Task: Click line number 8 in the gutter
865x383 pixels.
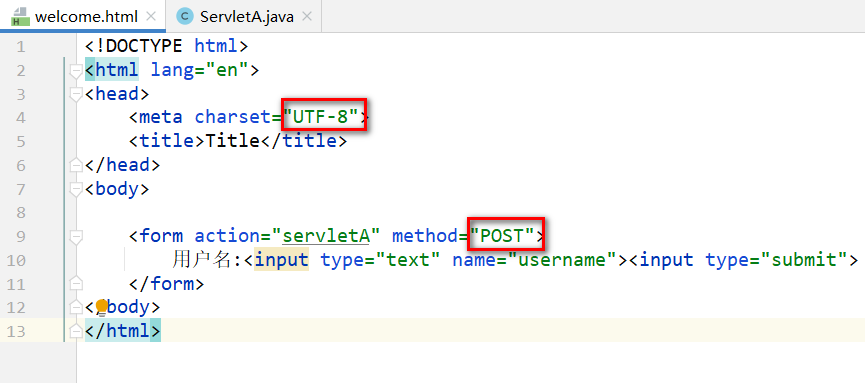Action: coord(20,212)
